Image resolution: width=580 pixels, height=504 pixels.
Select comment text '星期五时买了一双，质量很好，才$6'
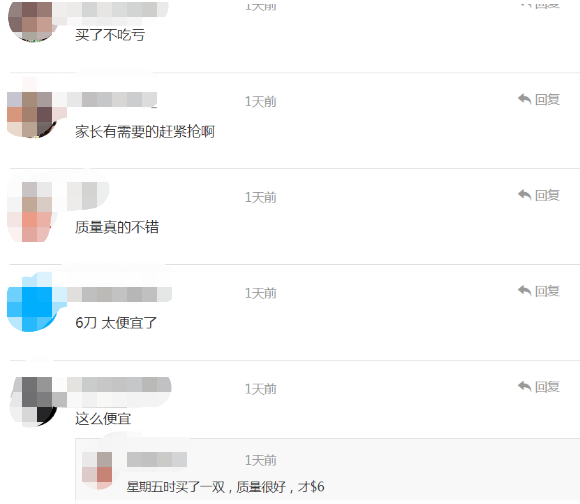pos(226,487)
